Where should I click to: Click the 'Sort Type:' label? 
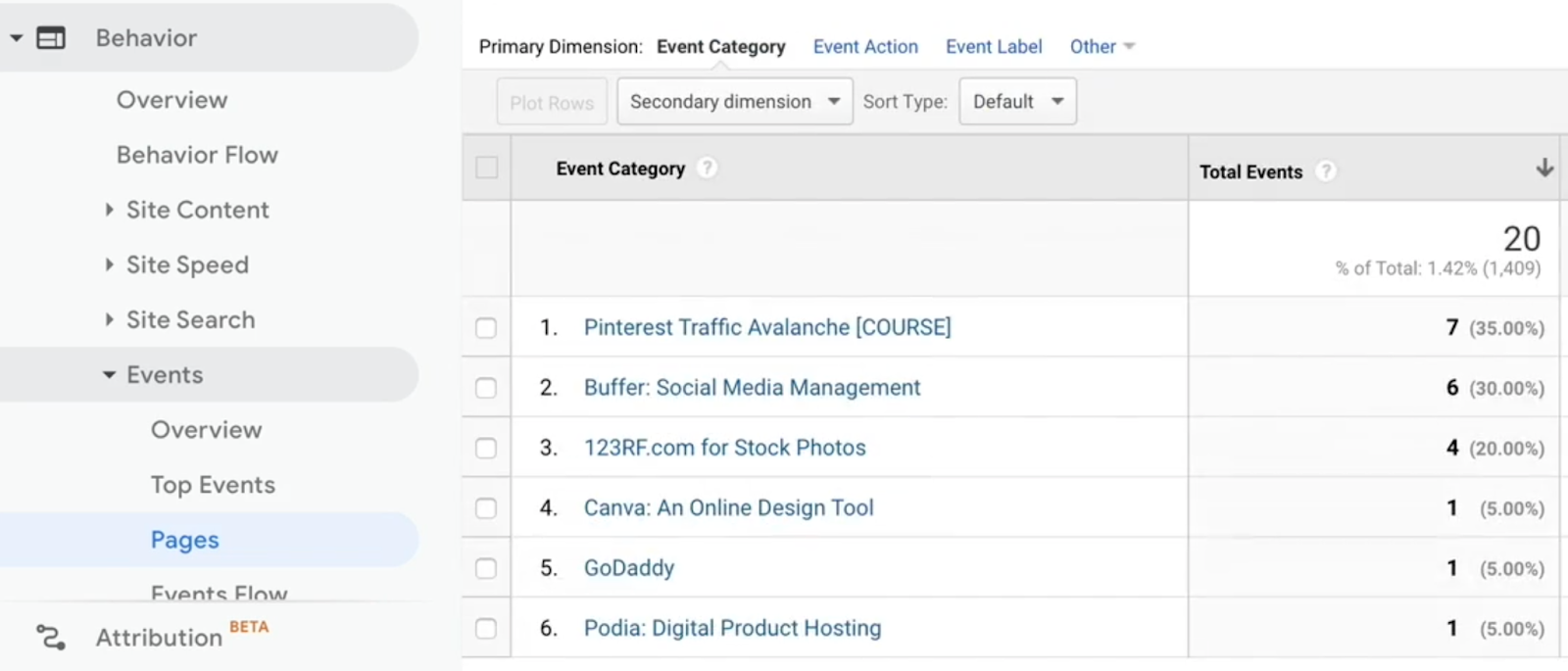click(905, 102)
